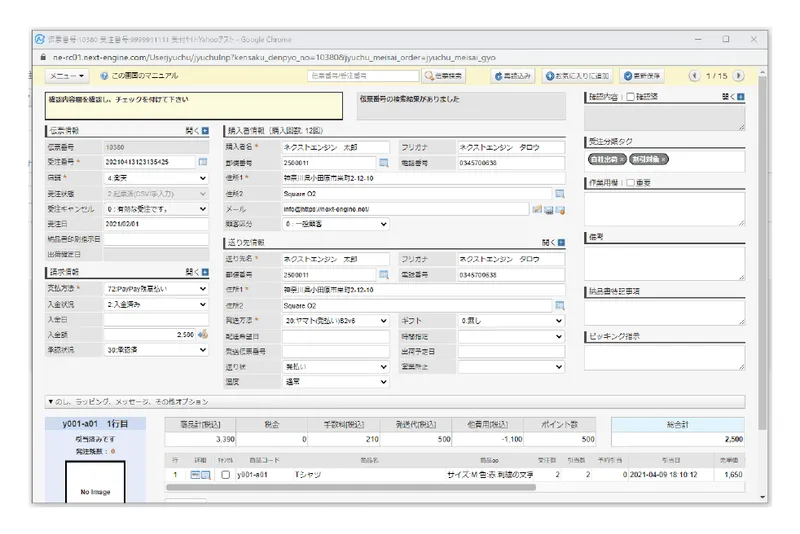Click the lock icon in address bar

43,58
